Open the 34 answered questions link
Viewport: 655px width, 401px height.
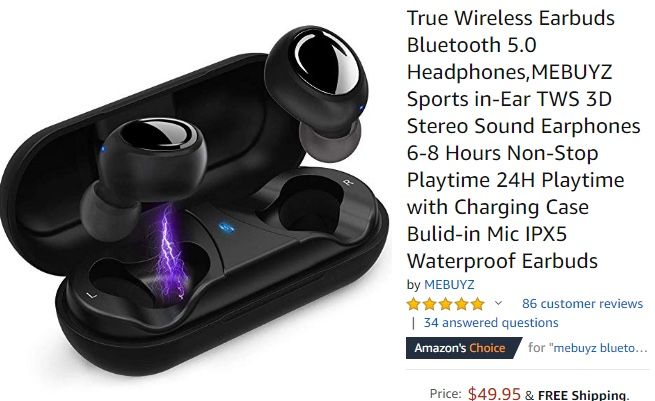491,322
